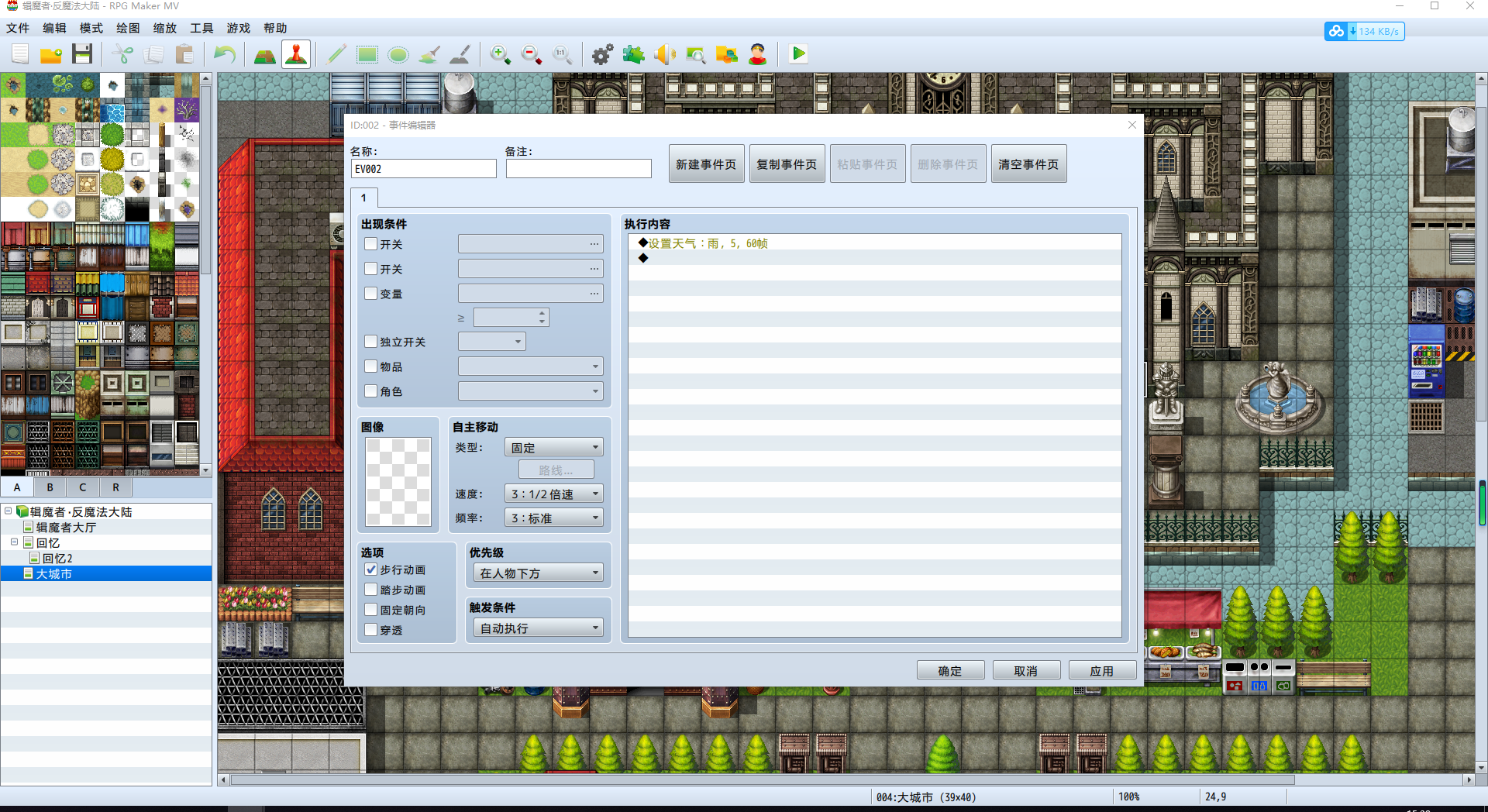
Task: Select the Rectangle drawing tool
Action: click(x=367, y=54)
